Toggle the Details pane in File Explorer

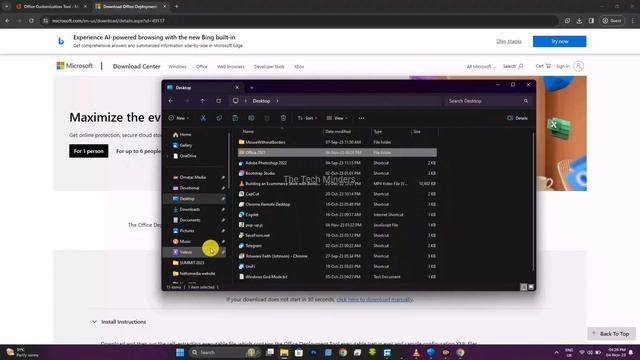pyautogui.click(x=518, y=118)
